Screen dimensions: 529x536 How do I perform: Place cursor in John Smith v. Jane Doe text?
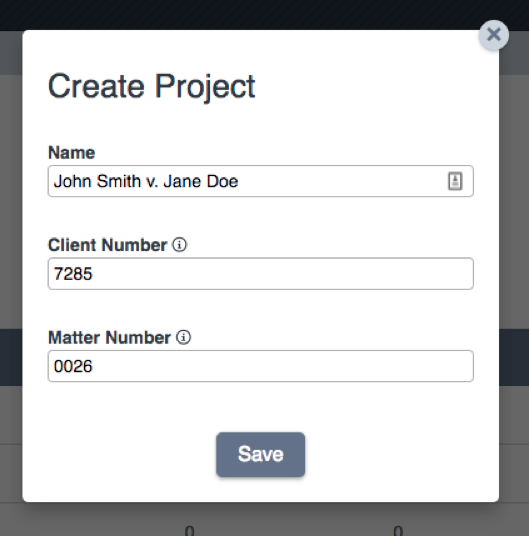(x=146, y=181)
